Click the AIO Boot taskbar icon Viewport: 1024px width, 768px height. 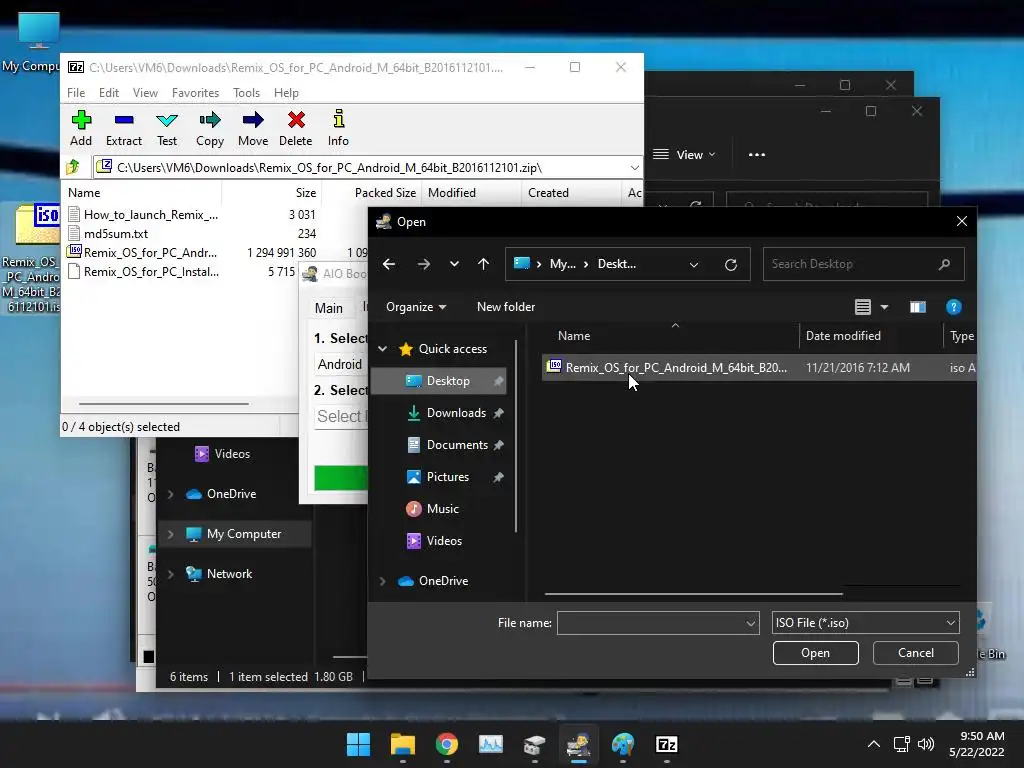tap(579, 744)
